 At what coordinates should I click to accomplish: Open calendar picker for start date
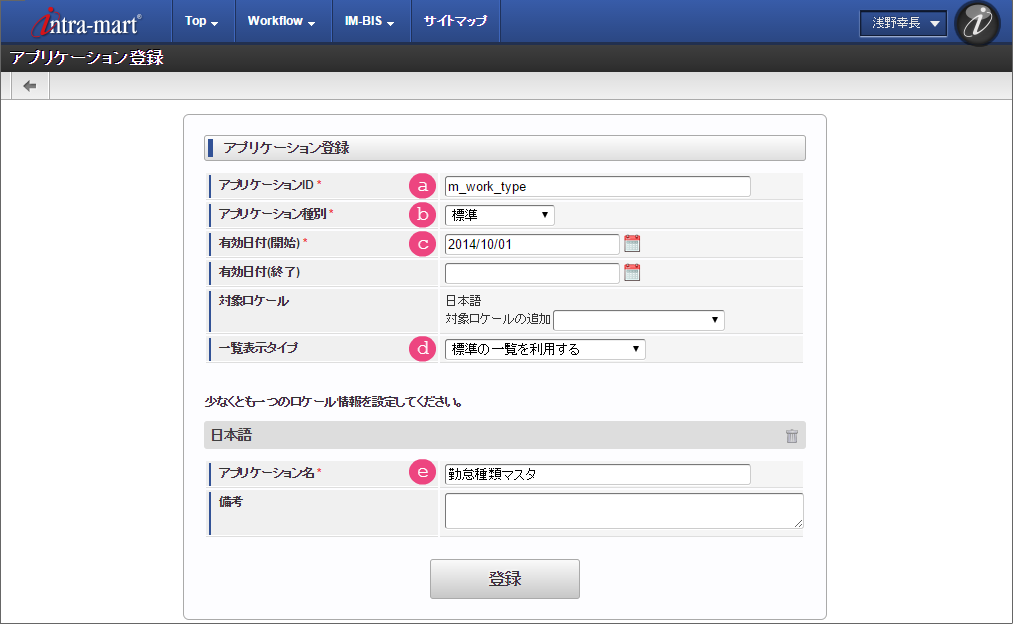[632, 243]
